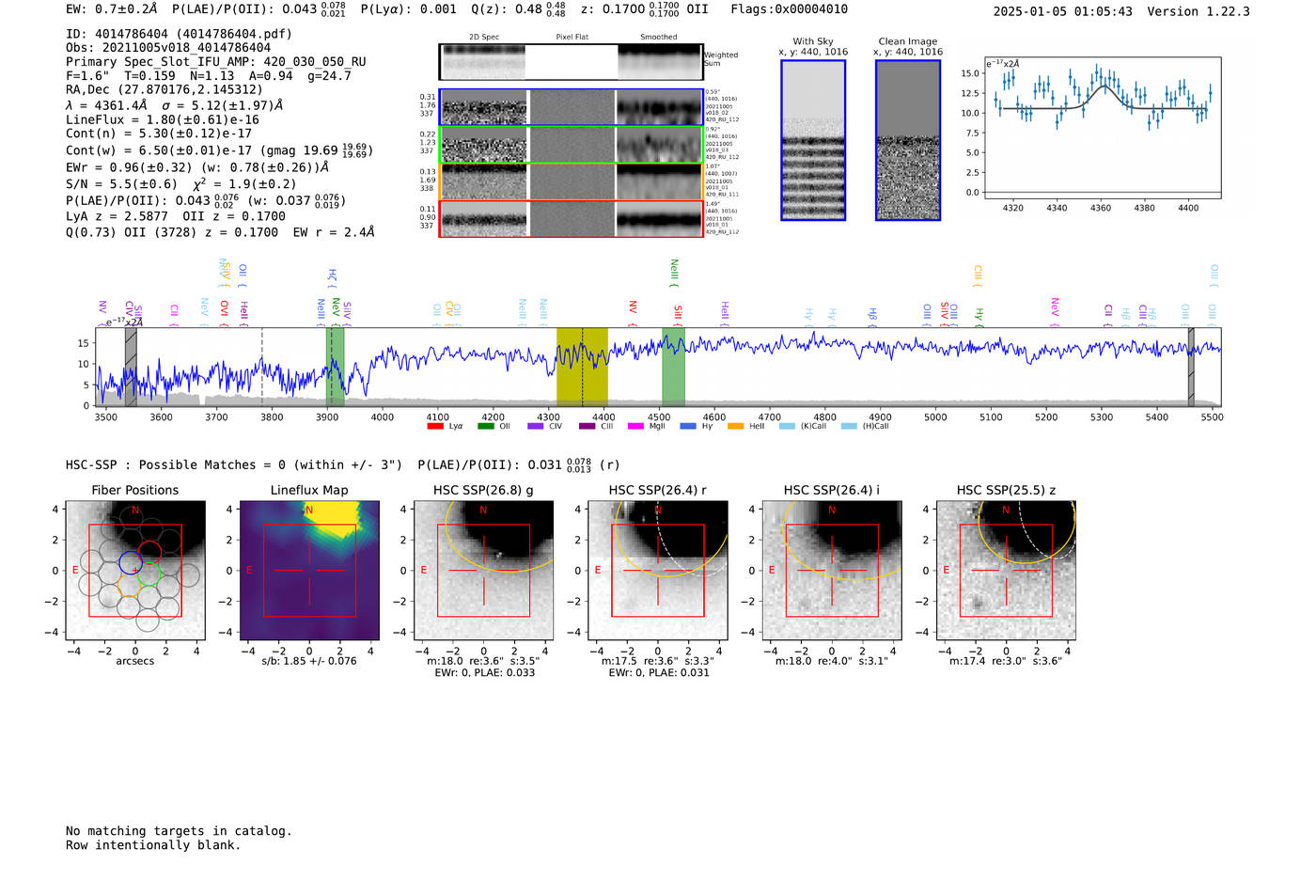Click the Clean Image thumbnail
Viewport: 1316px width, 896px height.
point(908,140)
